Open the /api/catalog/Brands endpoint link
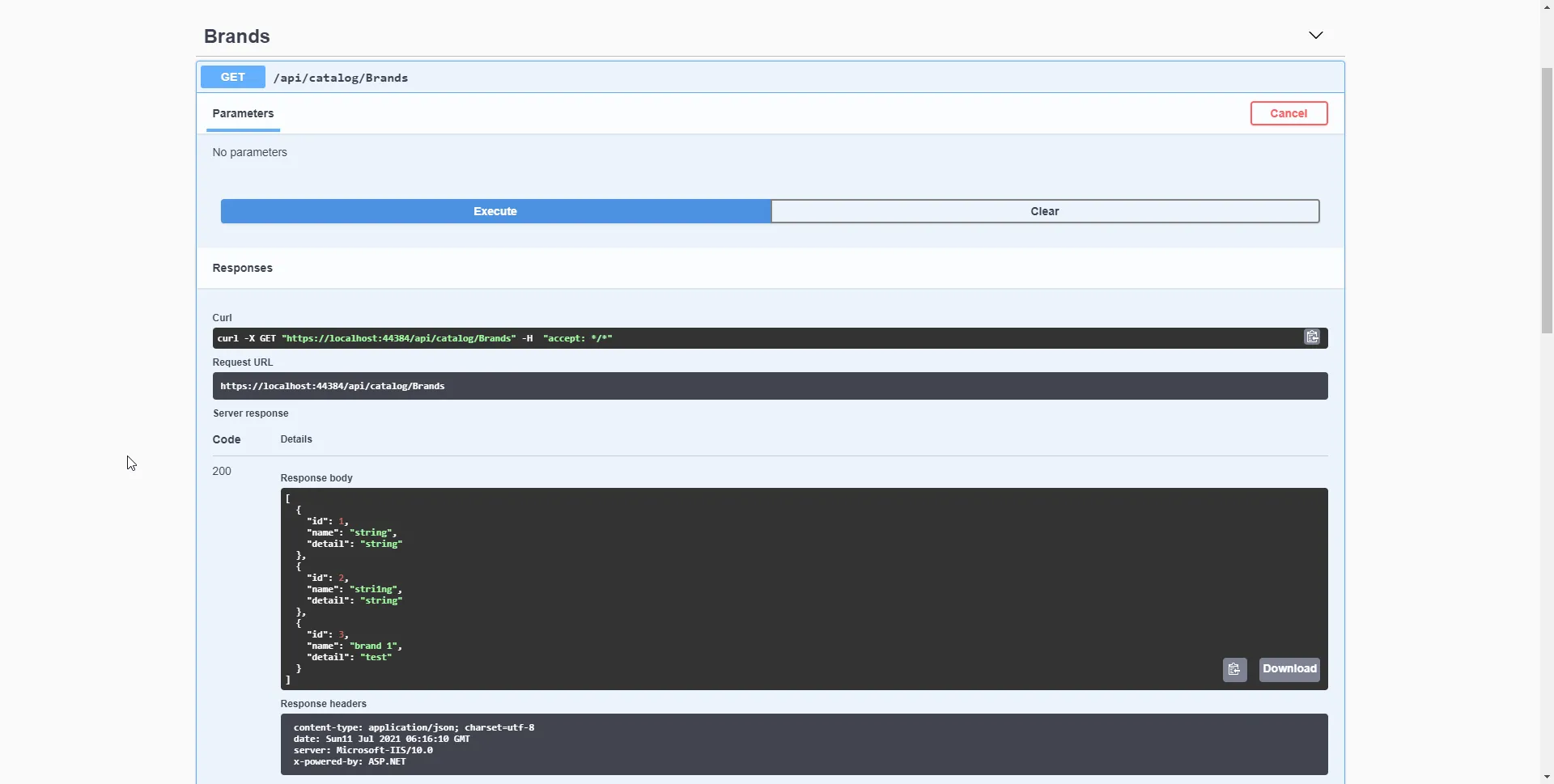 (342, 78)
